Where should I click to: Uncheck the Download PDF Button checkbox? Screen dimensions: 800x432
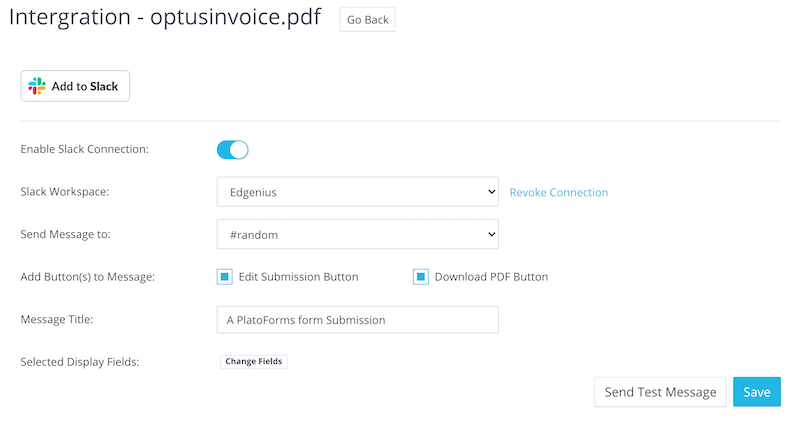coord(420,277)
